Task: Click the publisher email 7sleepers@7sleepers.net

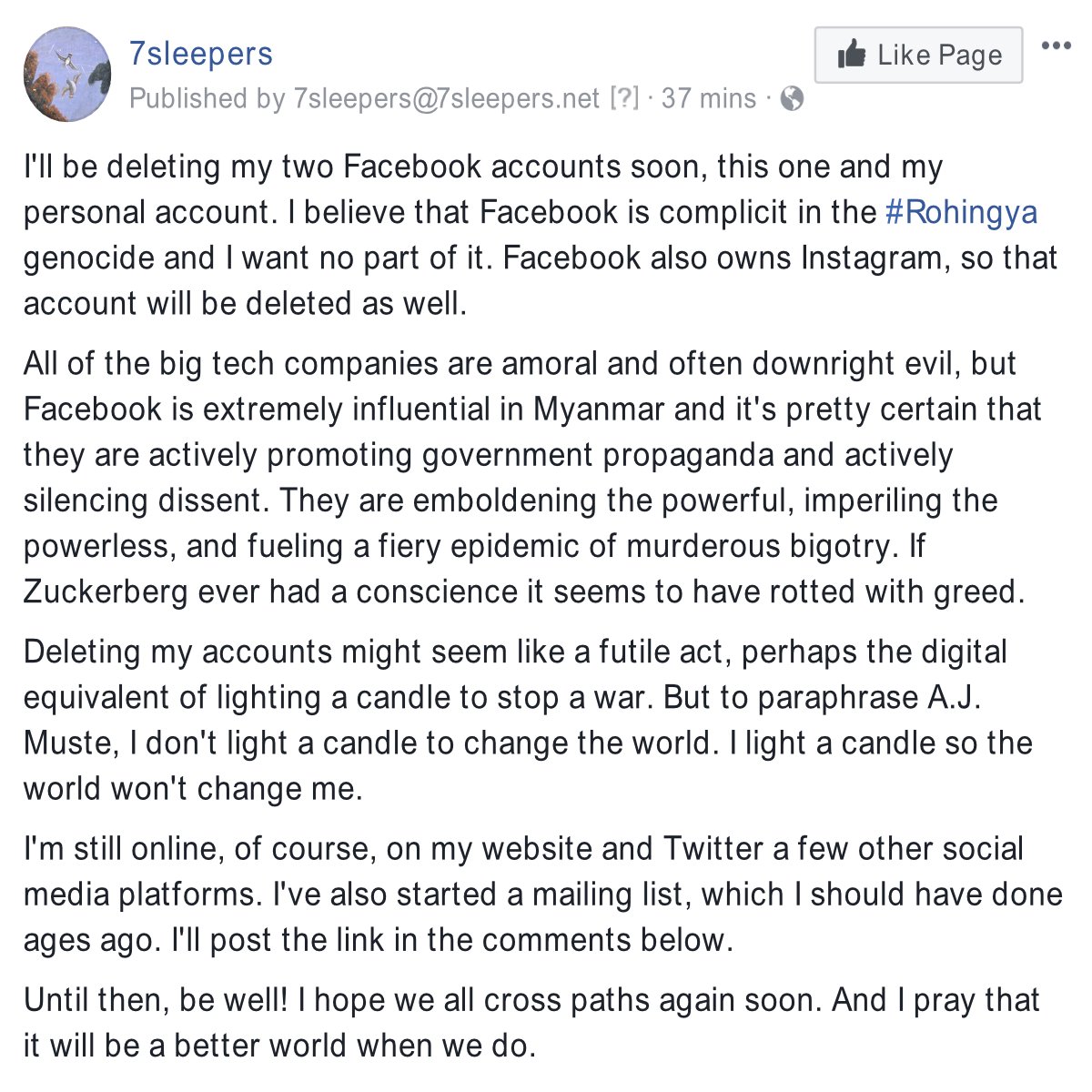Action: click(x=447, y=98)
